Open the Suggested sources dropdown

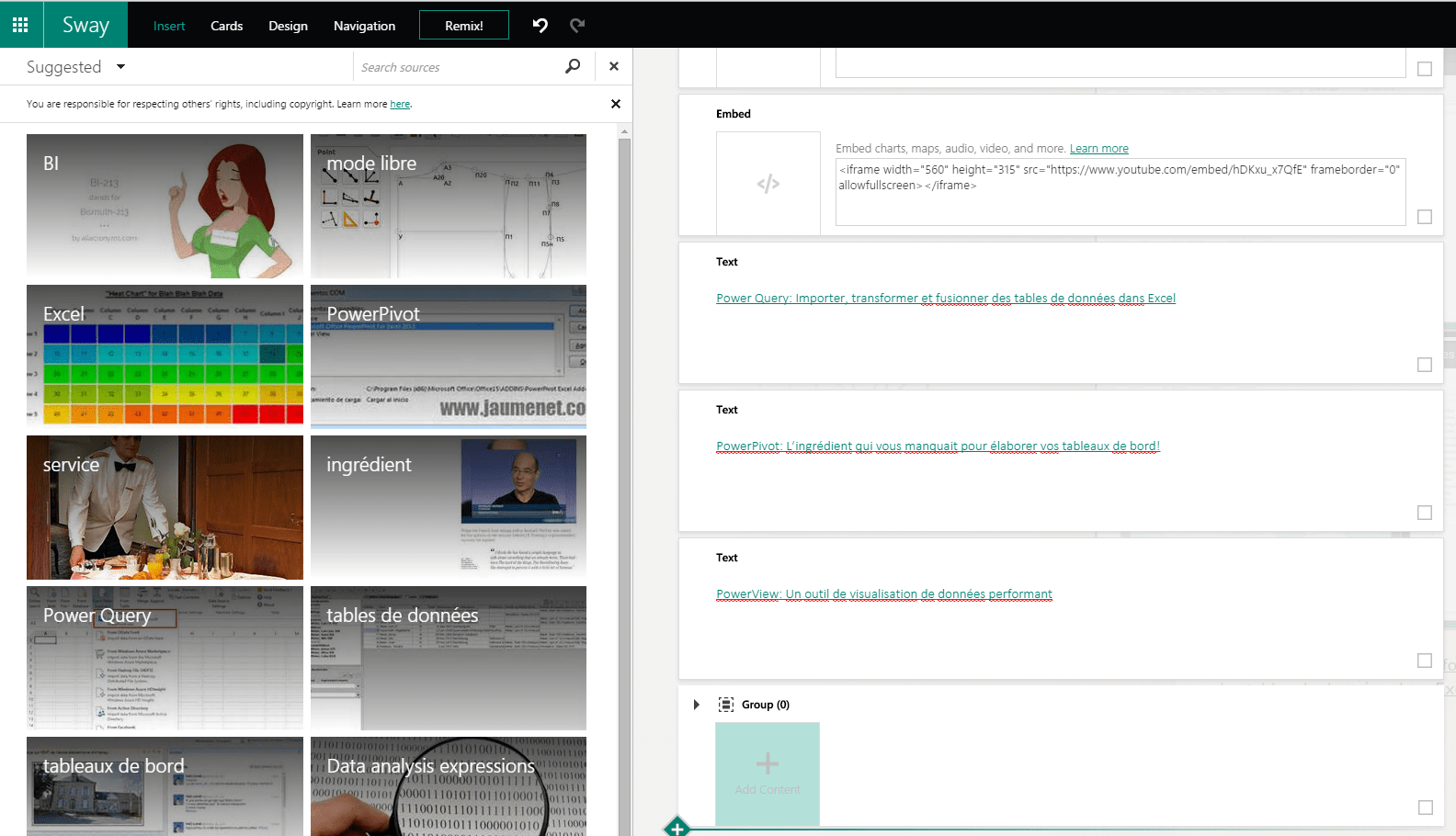coord(120,67)
